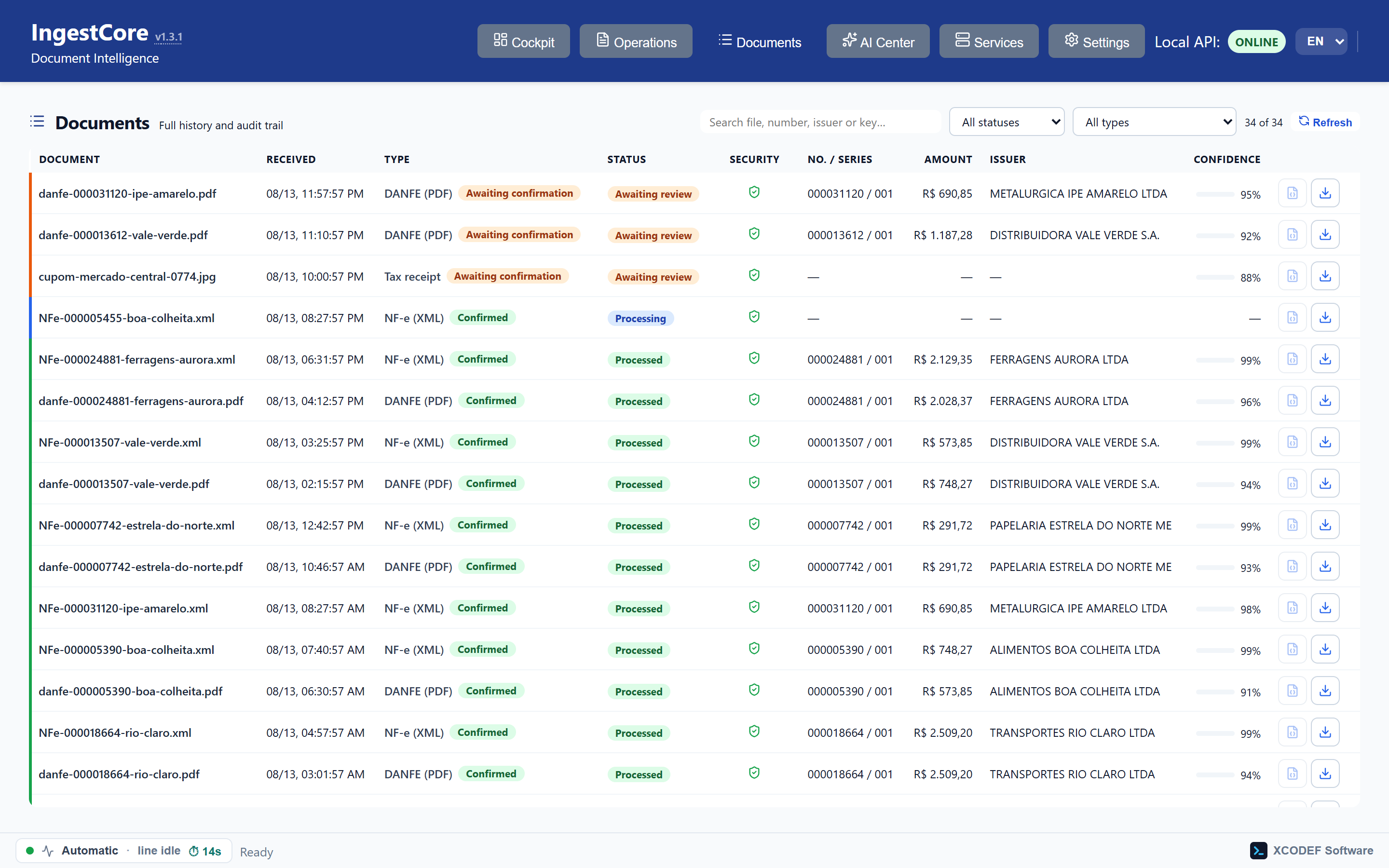This screenshot has height=868, width=1389.
Task: Click the v1.3.1 version link
Action: 169,37
